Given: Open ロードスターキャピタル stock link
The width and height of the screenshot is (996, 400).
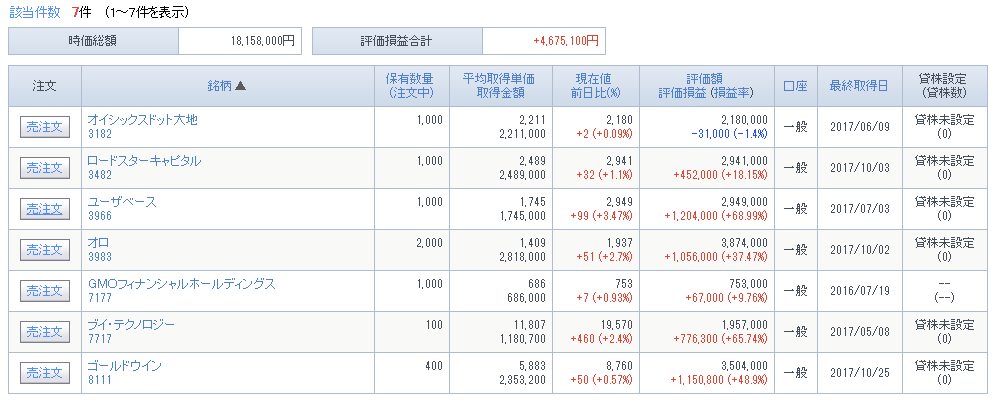Looking at the screenshot, I should (x=144, y=161).
